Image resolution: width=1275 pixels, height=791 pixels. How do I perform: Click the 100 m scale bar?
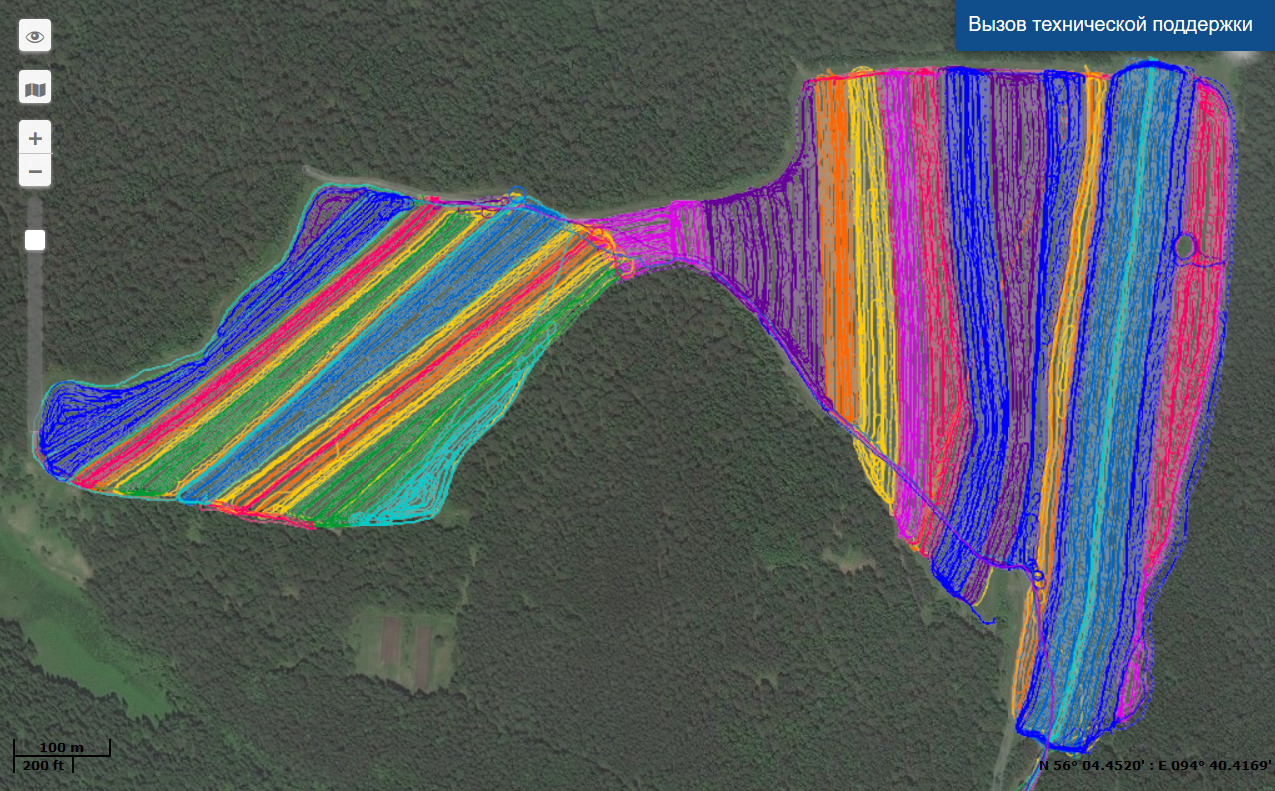point(61,747)
